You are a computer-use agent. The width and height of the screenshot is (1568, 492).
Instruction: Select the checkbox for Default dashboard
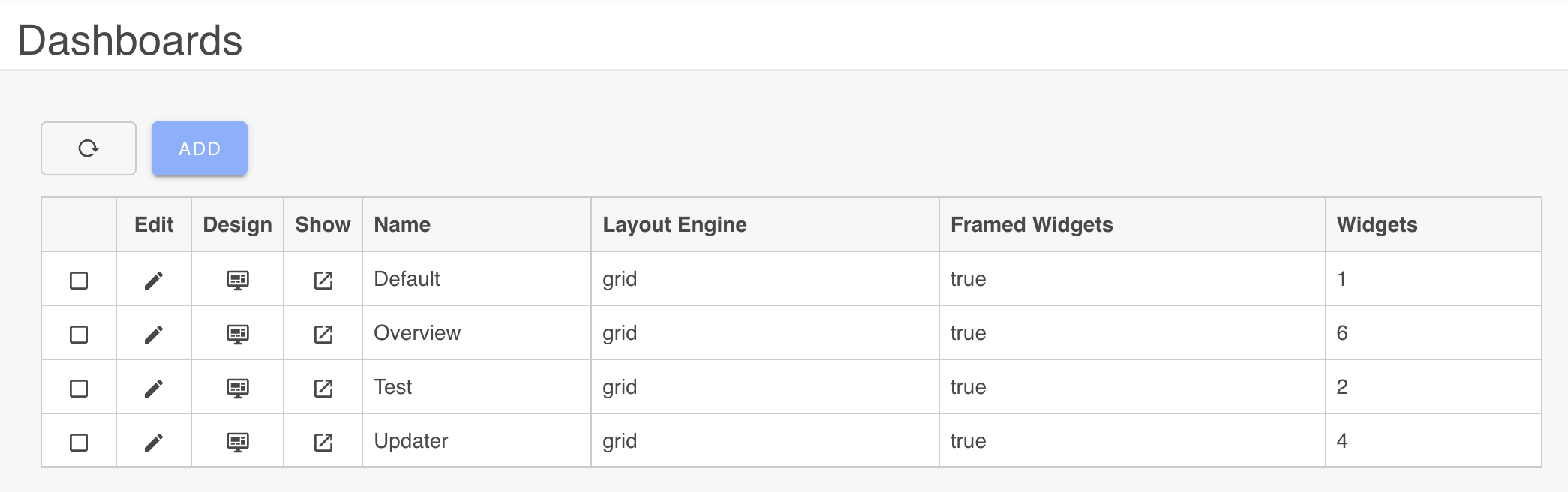coord(79,278)
